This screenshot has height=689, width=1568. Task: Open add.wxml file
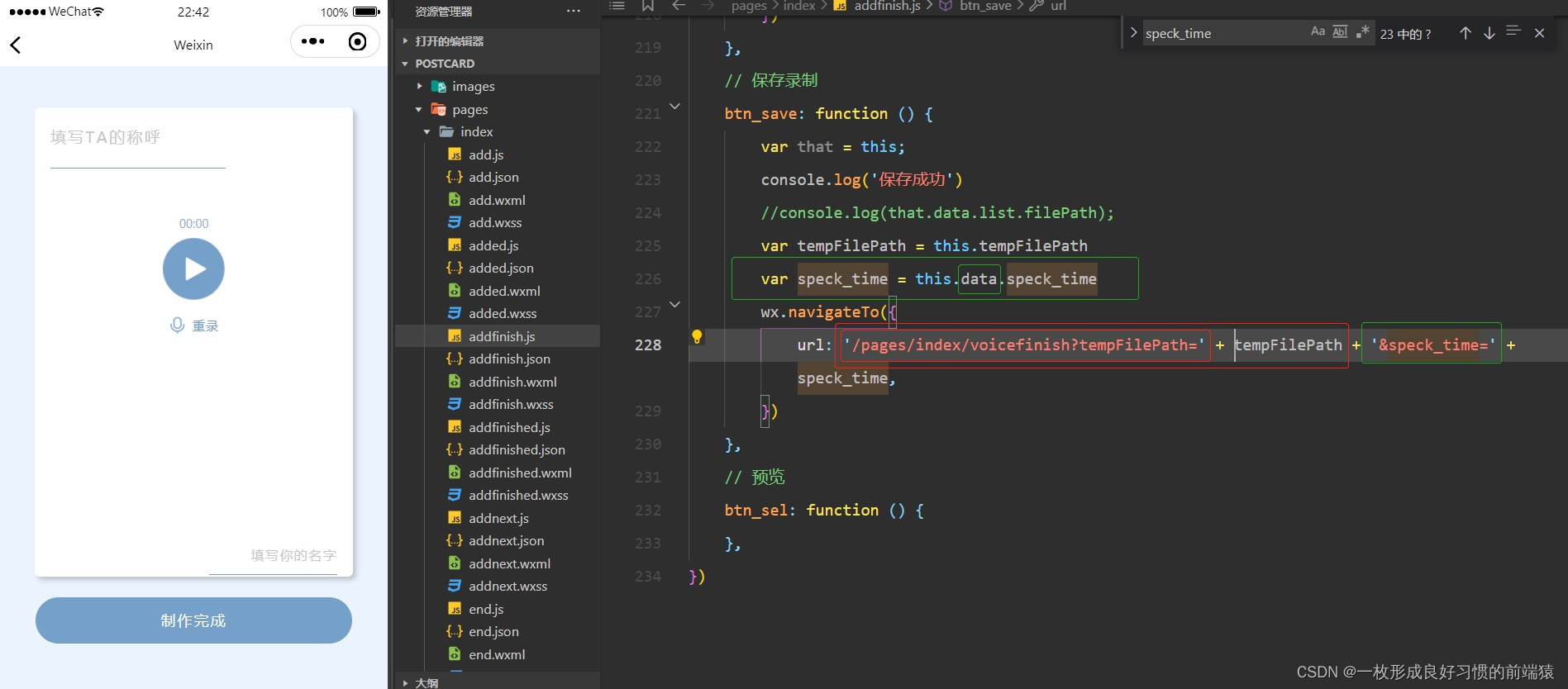pos(498,200)
